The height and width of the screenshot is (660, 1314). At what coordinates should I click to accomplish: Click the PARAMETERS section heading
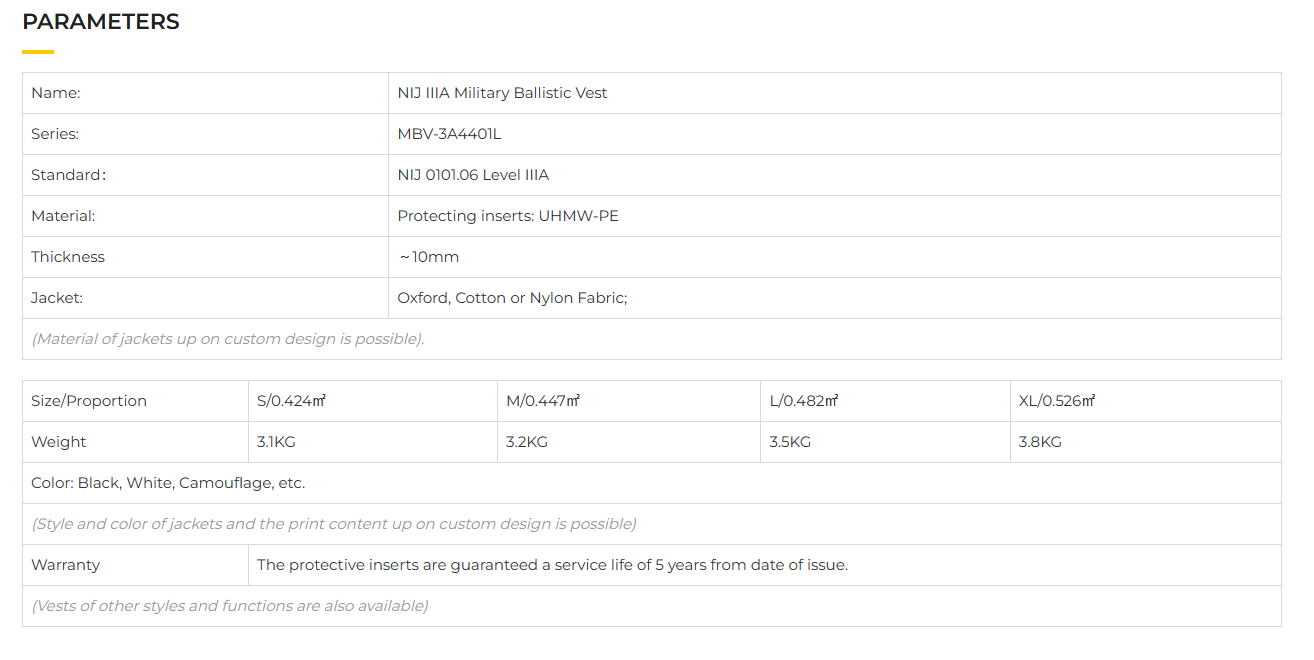point(101,22)
